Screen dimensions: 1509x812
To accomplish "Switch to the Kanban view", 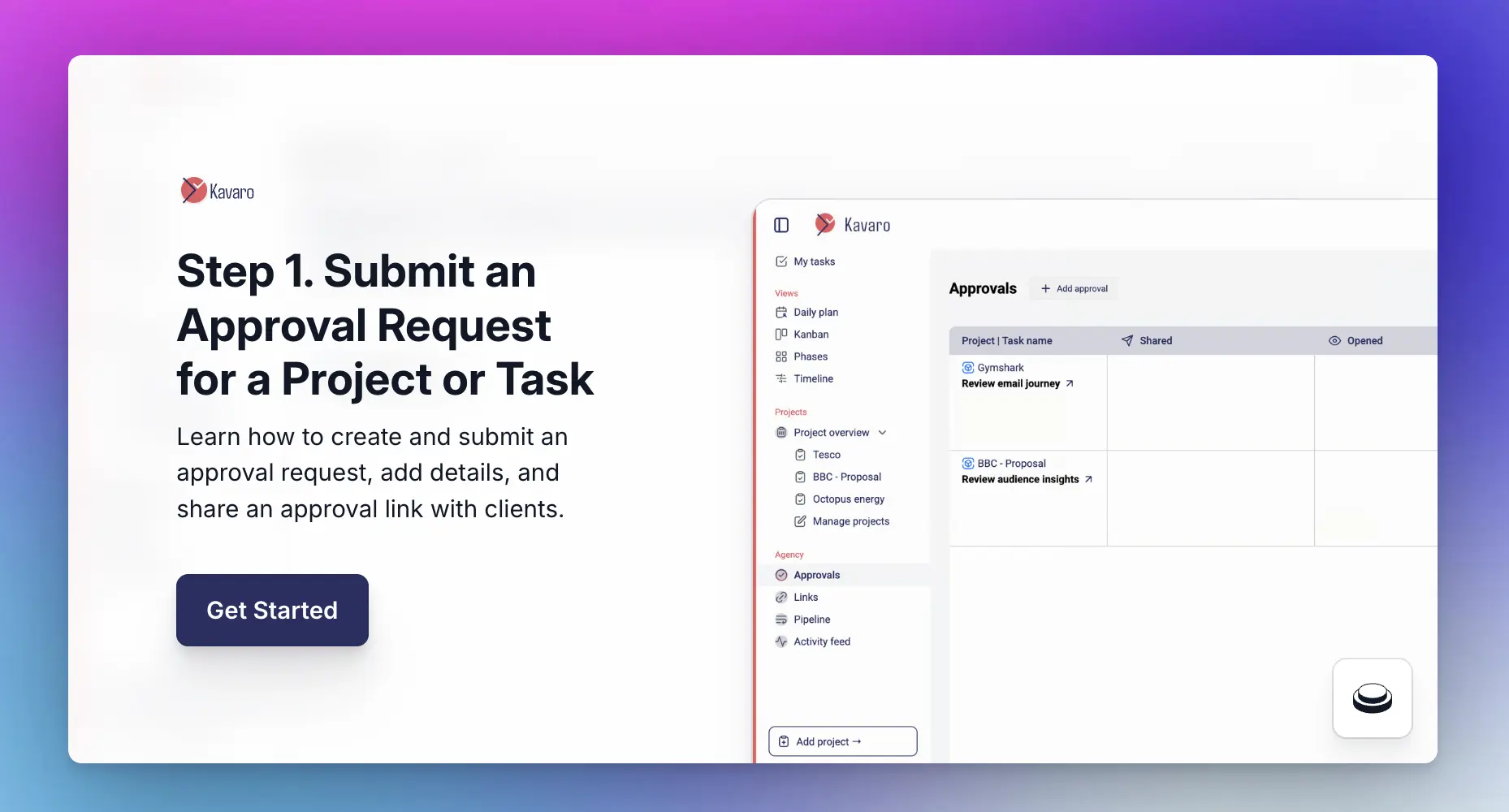I will [x=811, y=334].
